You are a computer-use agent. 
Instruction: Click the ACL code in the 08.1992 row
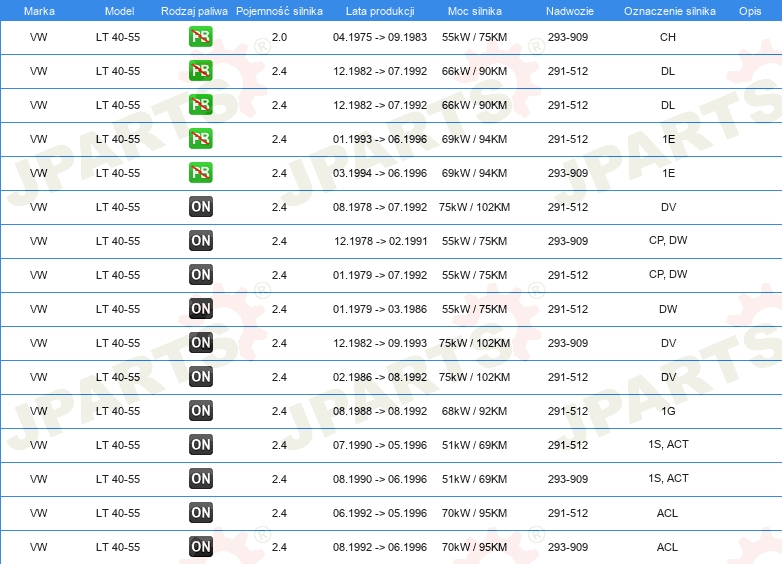(667, 547)
